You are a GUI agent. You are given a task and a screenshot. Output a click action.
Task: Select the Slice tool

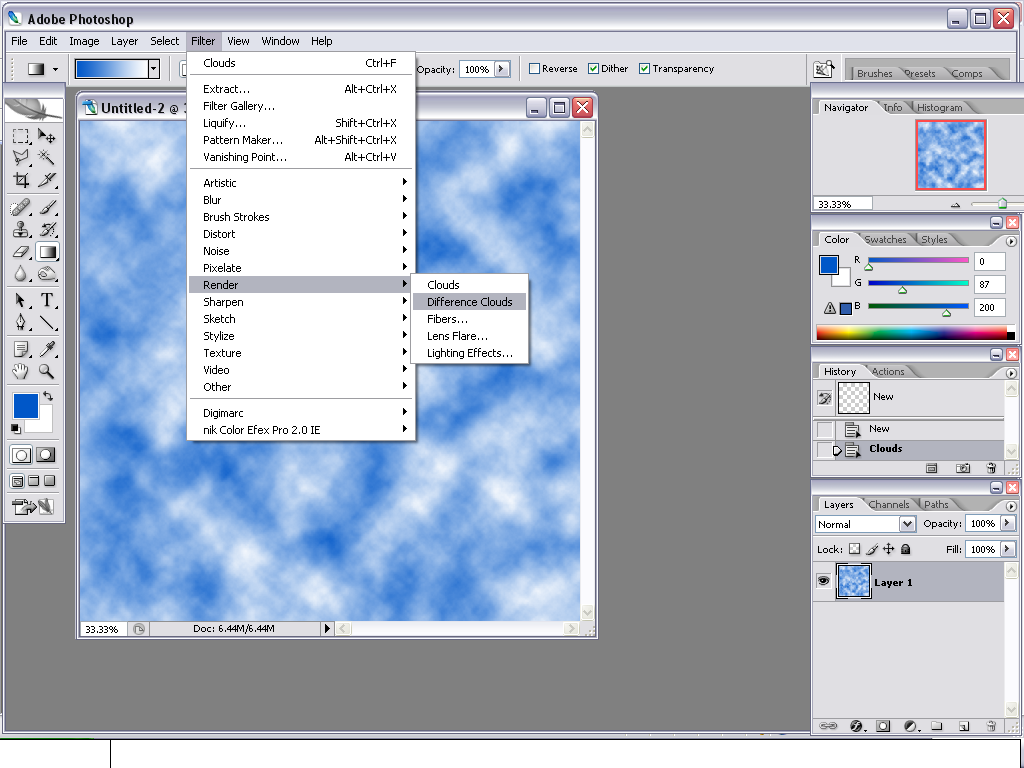tap(46, 180)
